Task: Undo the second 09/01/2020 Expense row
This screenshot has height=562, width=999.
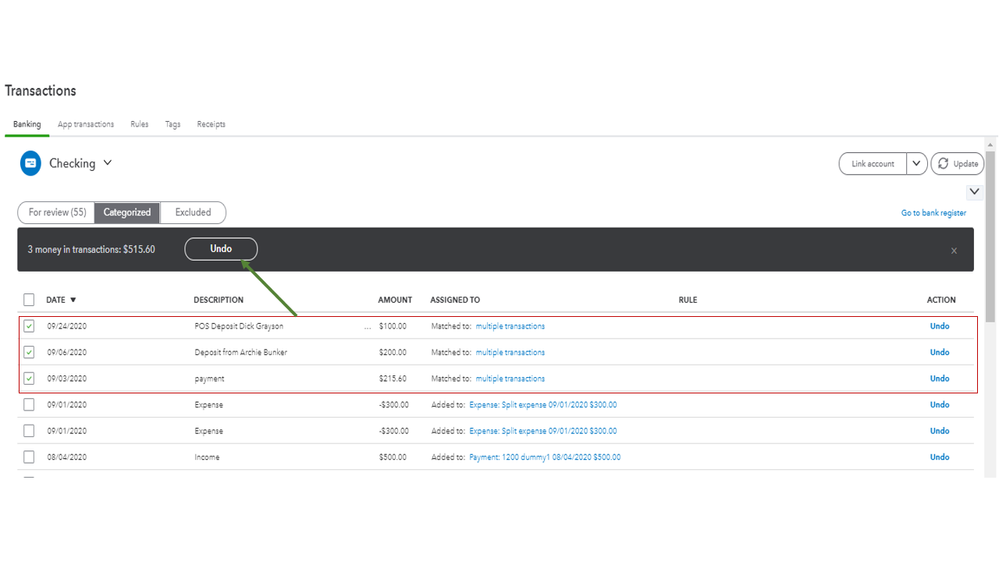Action: pyautogui.click(x=940, y=431)
